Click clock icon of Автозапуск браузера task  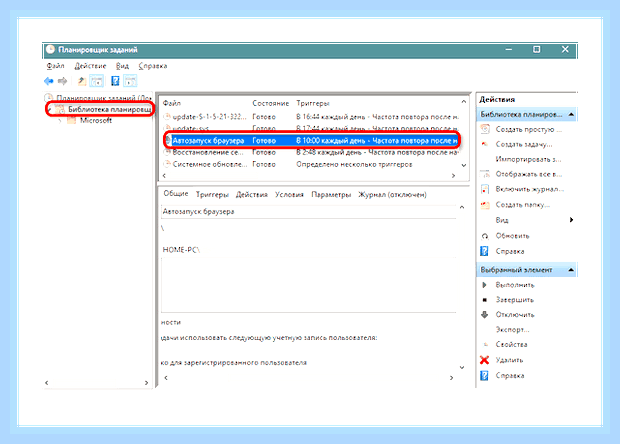(168, 140)
